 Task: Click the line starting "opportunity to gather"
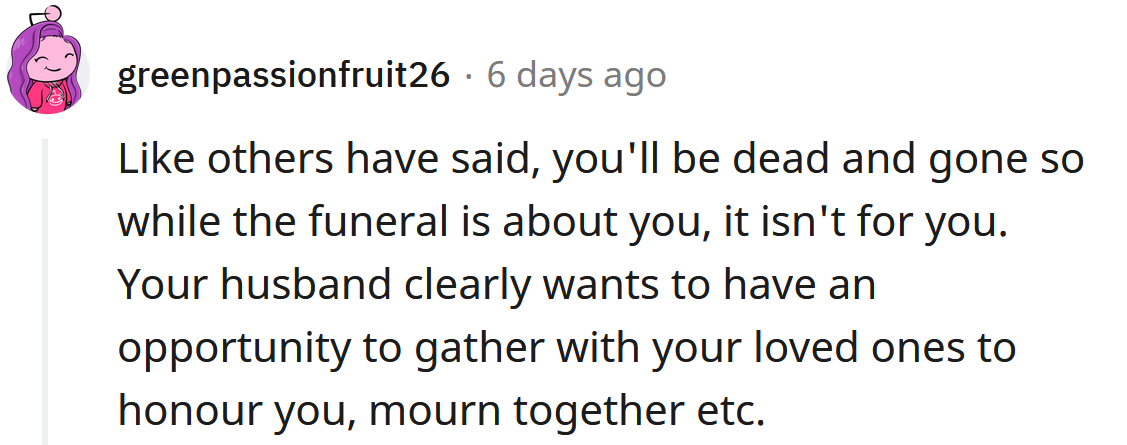tap(566, 348)
